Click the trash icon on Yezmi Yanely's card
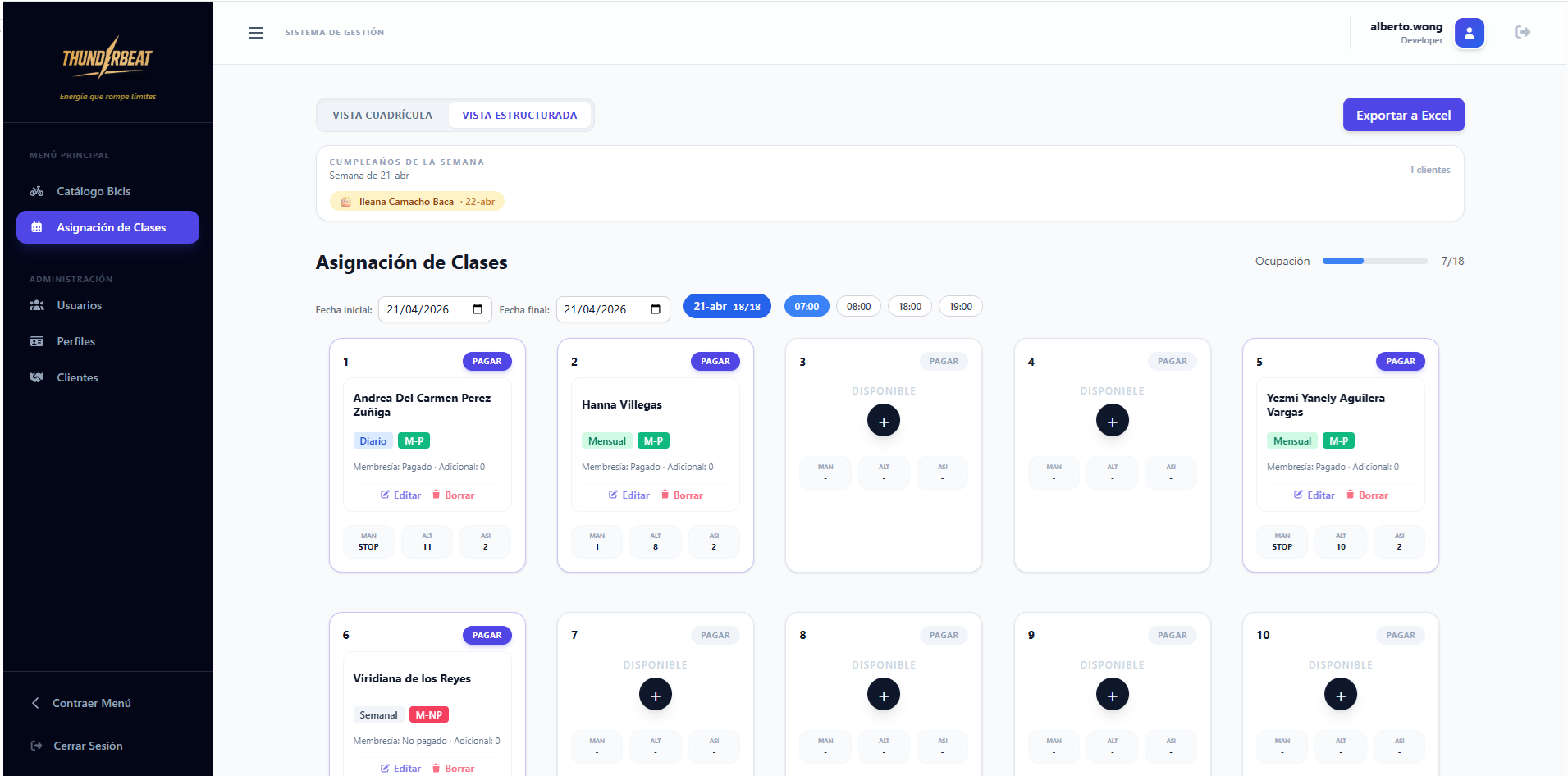Viewport: 1568px width, 776px height. click(1350, 495)
